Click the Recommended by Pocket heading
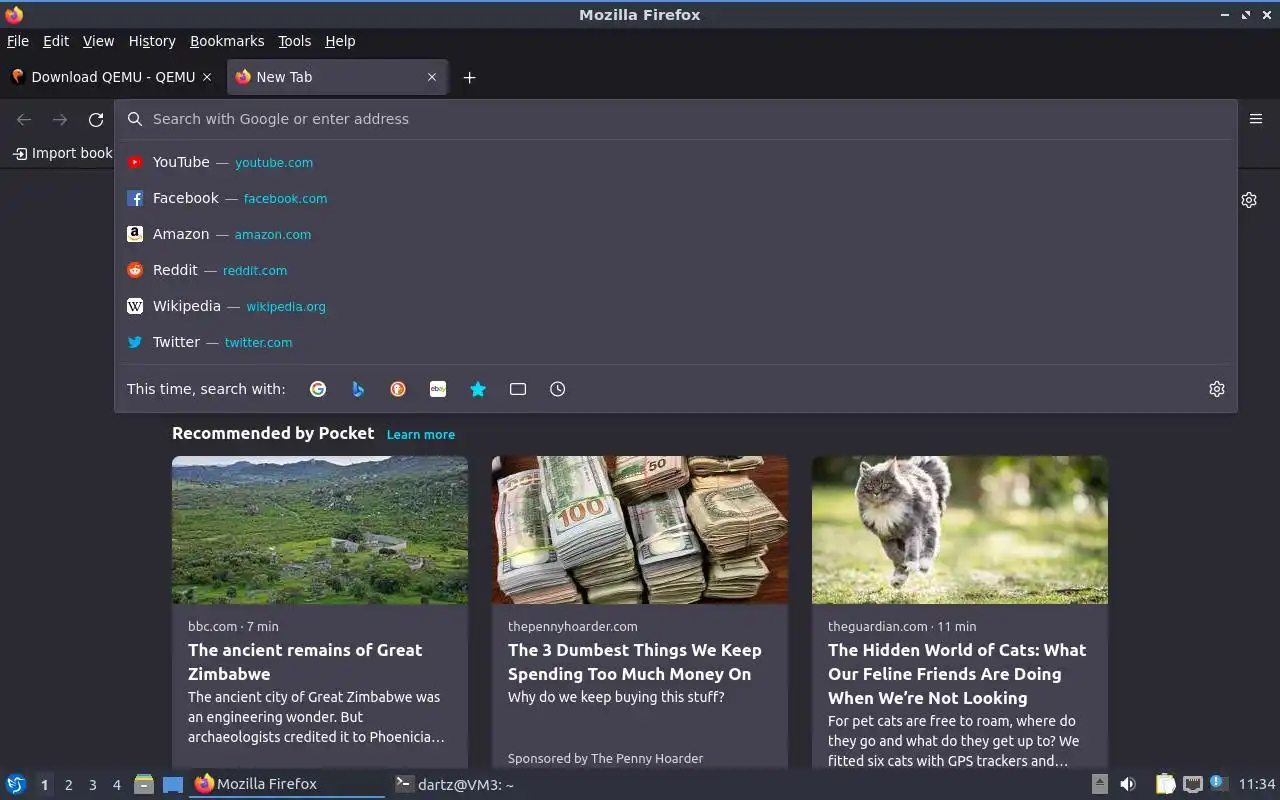 273,433
